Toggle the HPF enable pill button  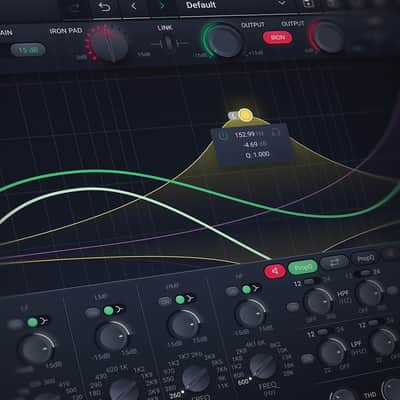(293, 307)
